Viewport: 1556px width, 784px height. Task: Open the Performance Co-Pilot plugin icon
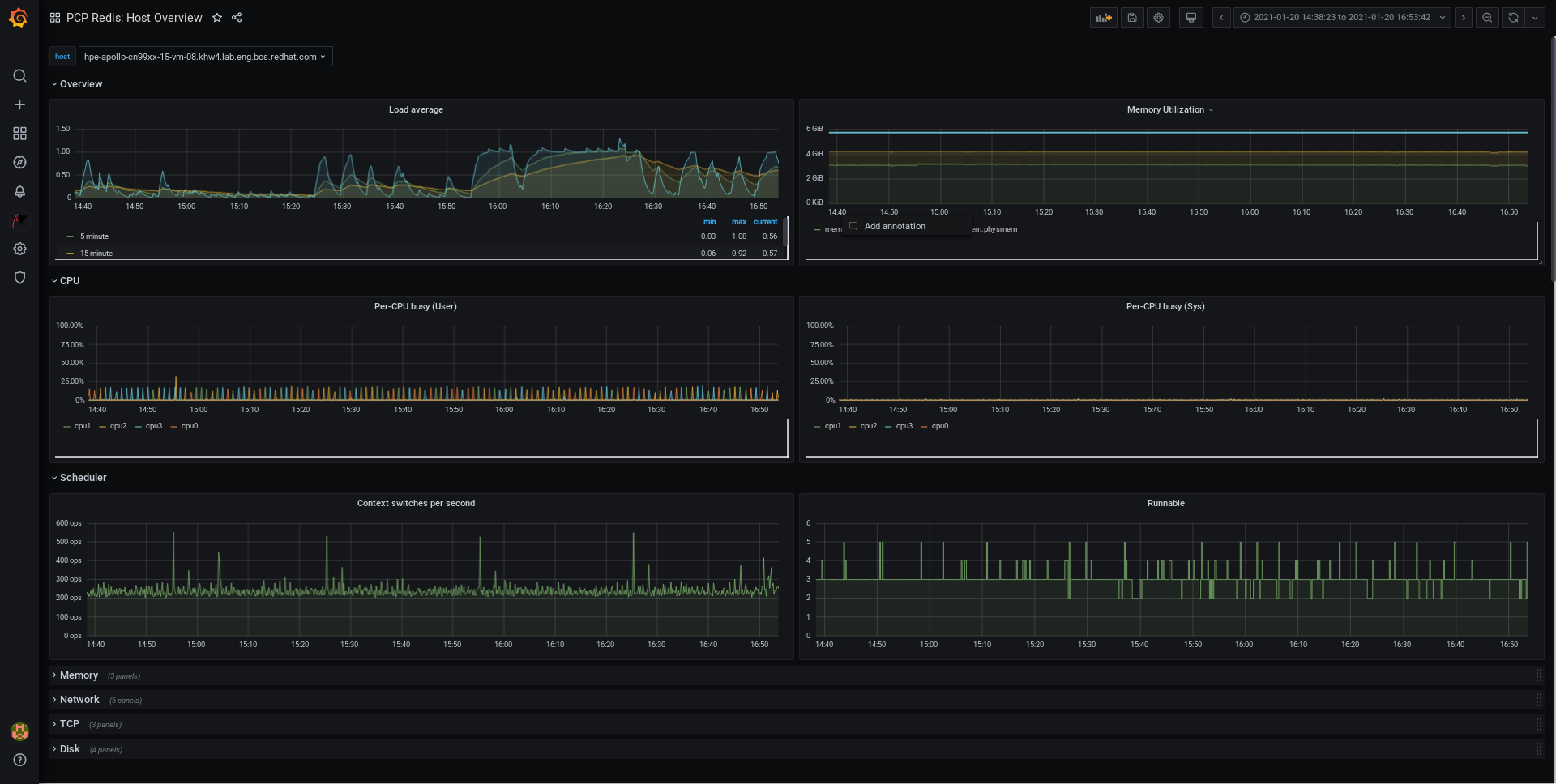pos(19,220)
